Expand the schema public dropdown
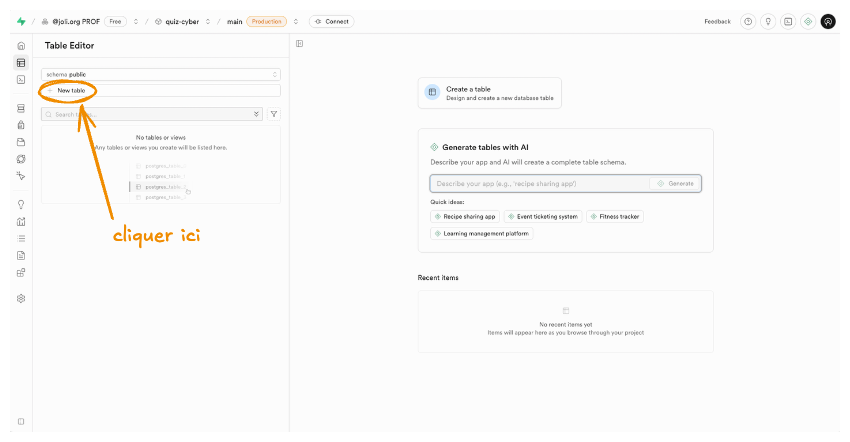Image resolution: width=850 pixels, height=442 pixels. tap(161, 74)
